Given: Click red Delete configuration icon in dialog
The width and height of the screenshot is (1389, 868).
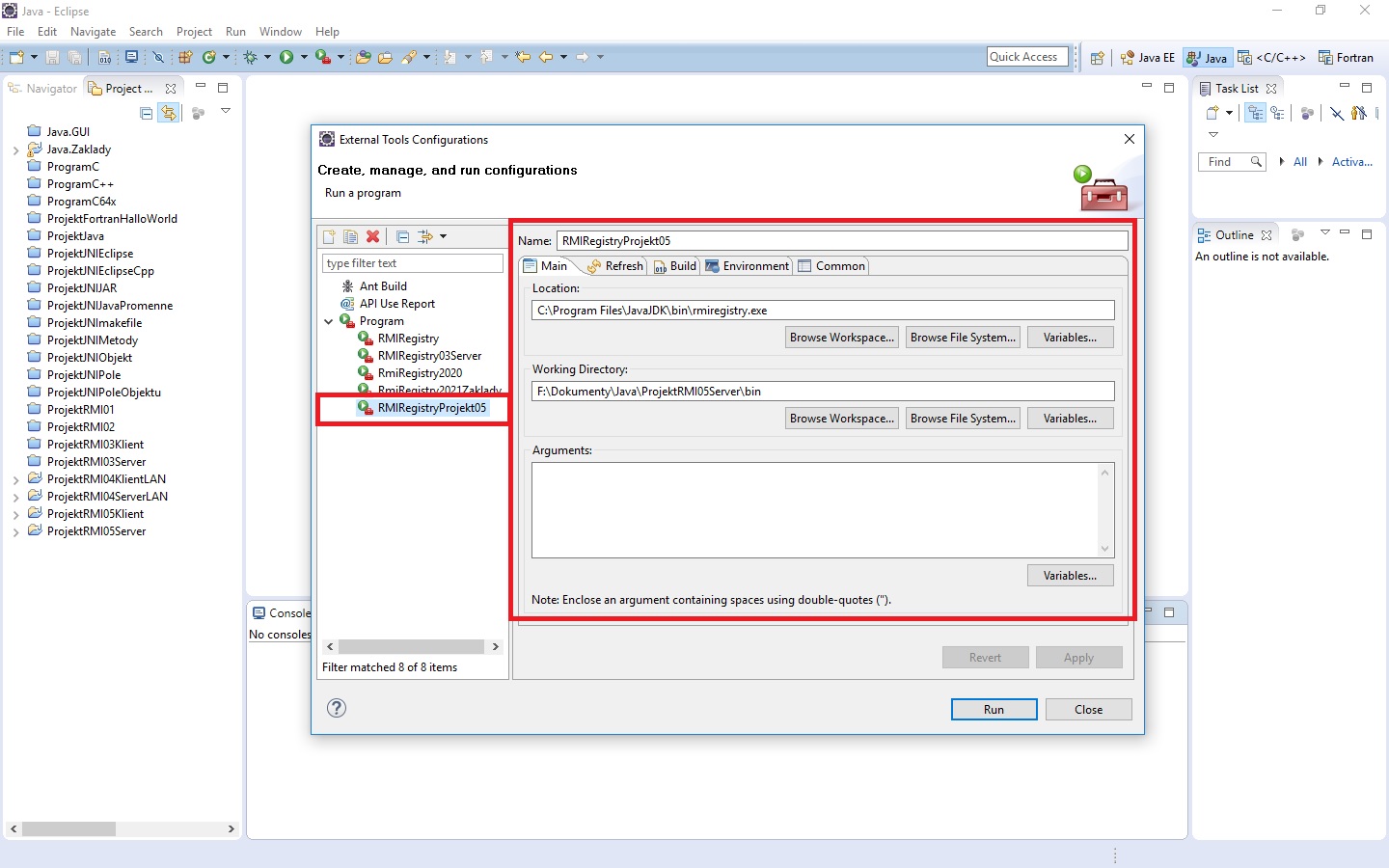Looking at the screenshot, I should pos(372,236).
